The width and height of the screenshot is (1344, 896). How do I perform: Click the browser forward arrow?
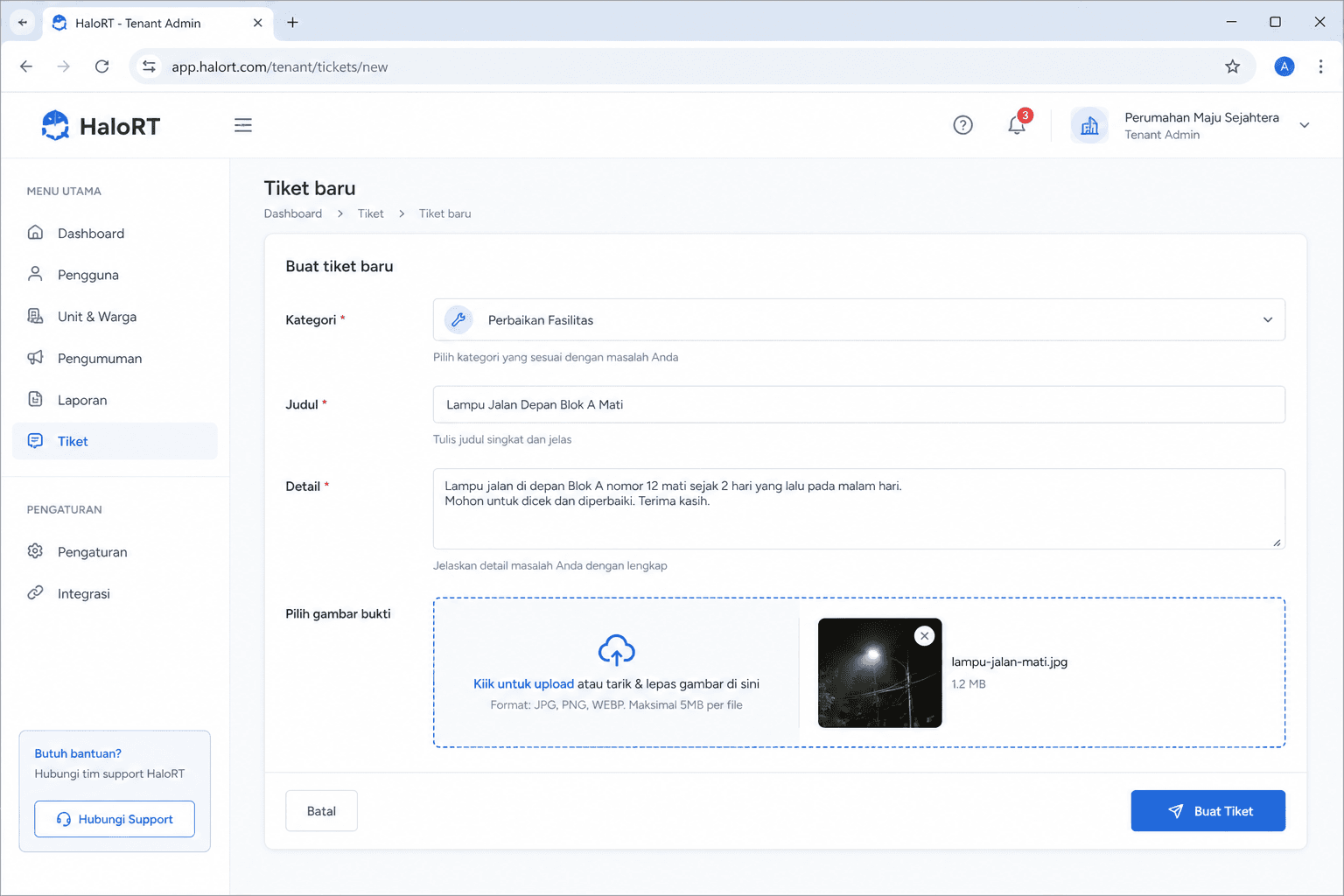(64, 66)
